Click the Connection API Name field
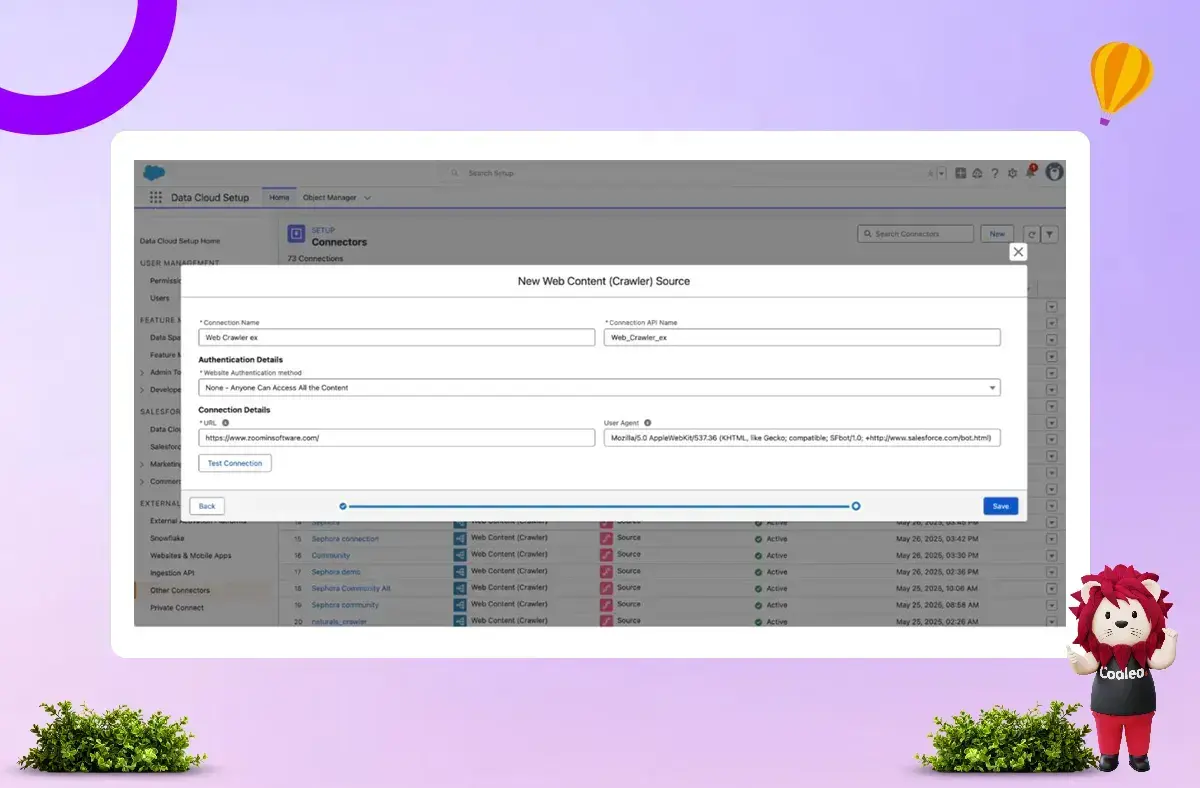 (802, 338)
